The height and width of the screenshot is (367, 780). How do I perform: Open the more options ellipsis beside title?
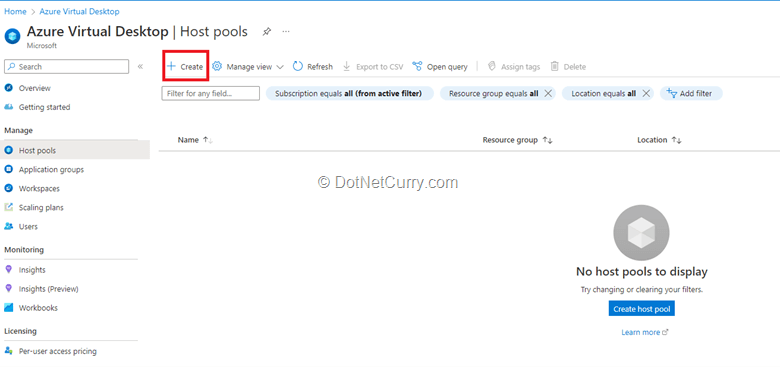point(286,31)
